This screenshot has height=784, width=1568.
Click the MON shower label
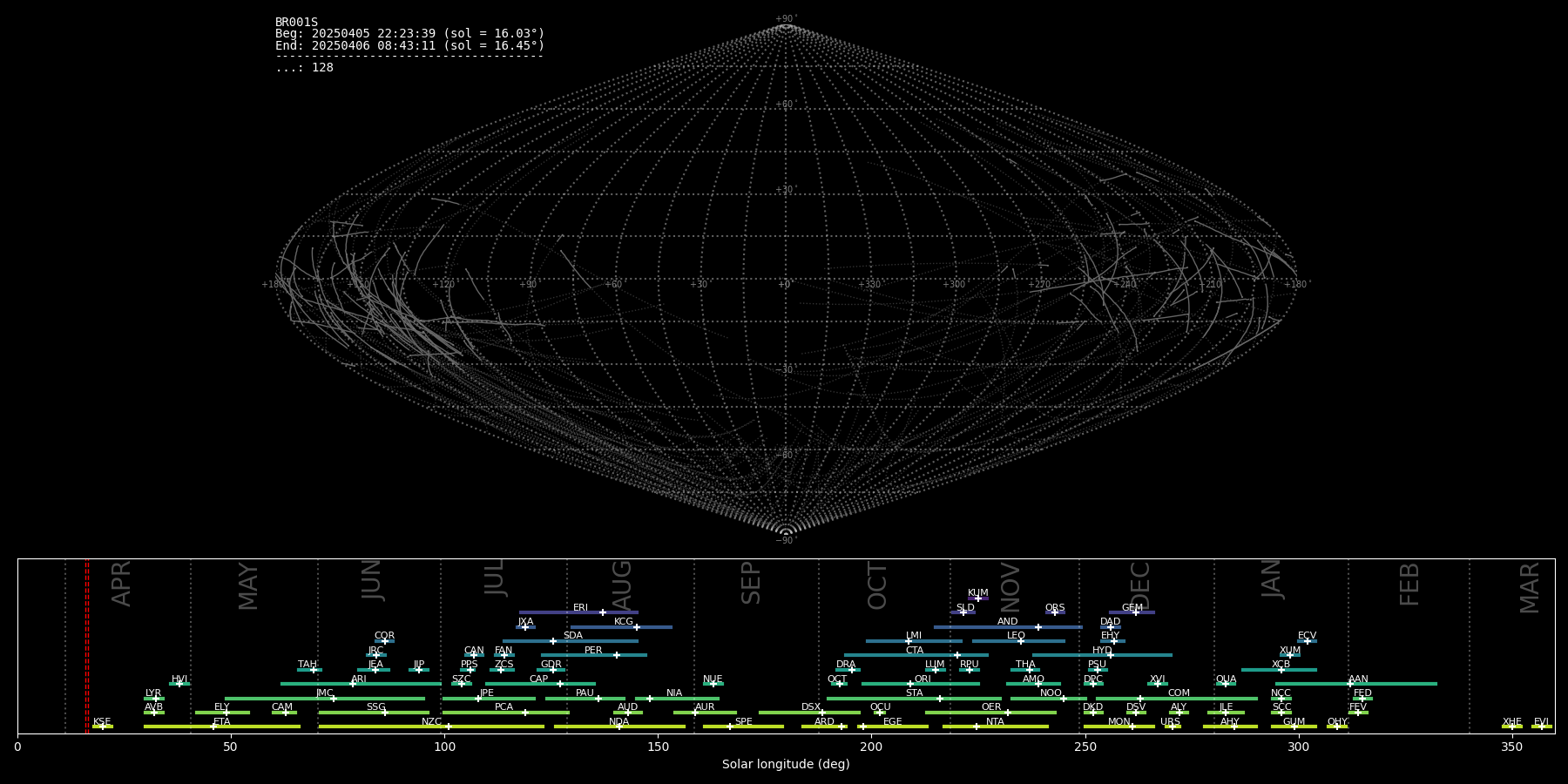tap(1119, 722)
